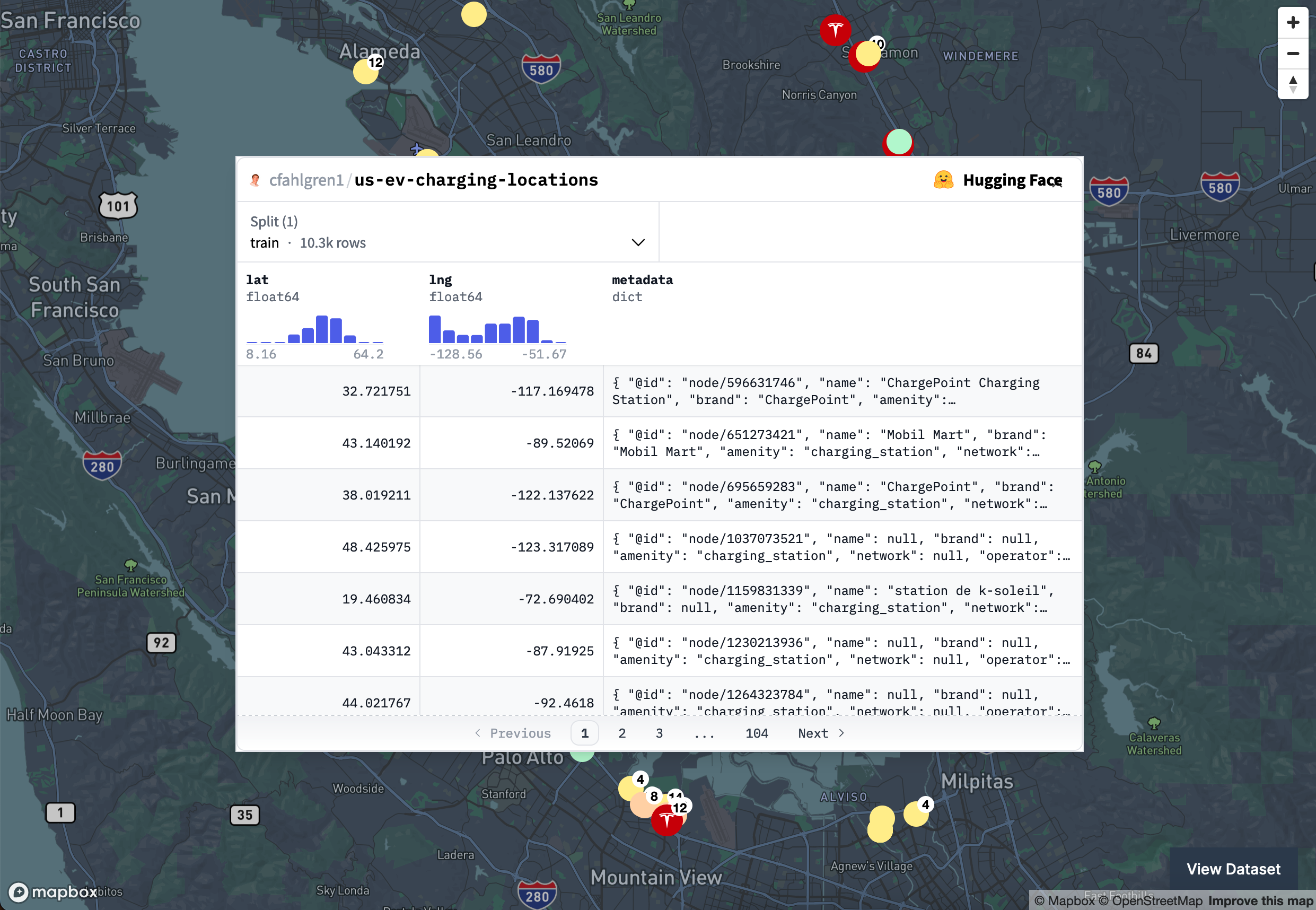Click the dropdown chevron in Split selector
This screenshot has width=1316, height=910.
638,243
